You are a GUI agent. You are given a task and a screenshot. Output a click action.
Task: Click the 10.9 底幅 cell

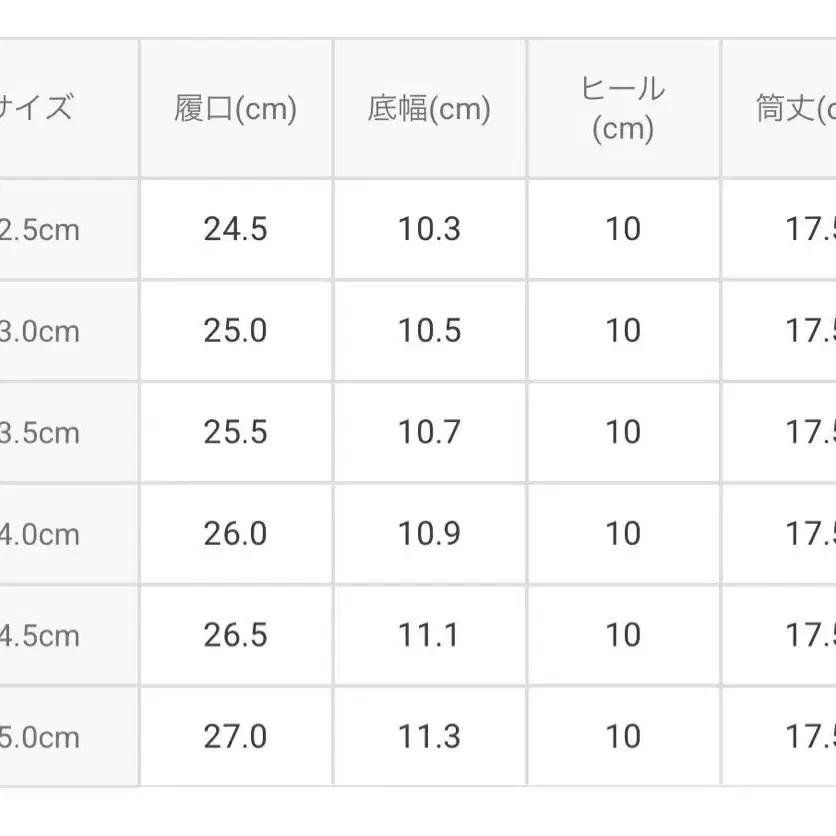[429, 534]
